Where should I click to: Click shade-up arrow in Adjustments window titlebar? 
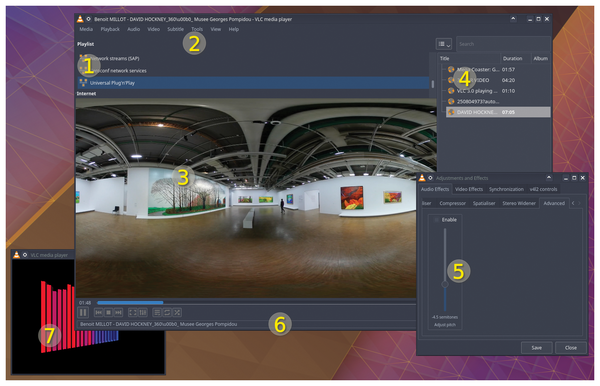[549, 178]
